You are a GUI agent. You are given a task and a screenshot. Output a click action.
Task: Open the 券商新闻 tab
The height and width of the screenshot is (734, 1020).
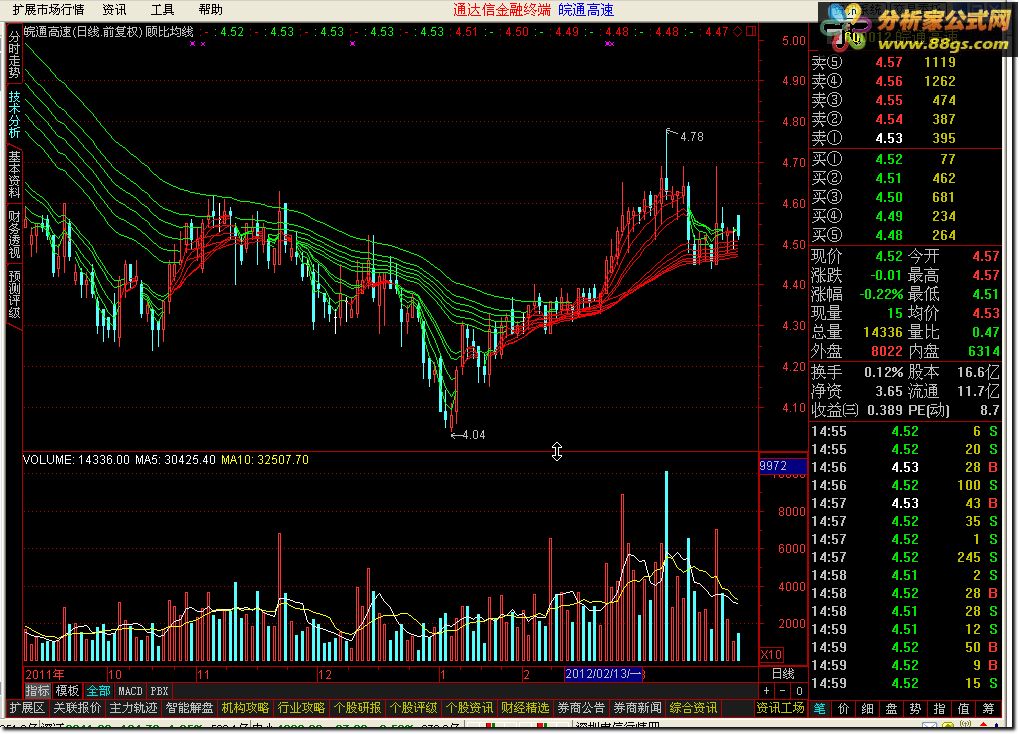click(x=637, y=708)
